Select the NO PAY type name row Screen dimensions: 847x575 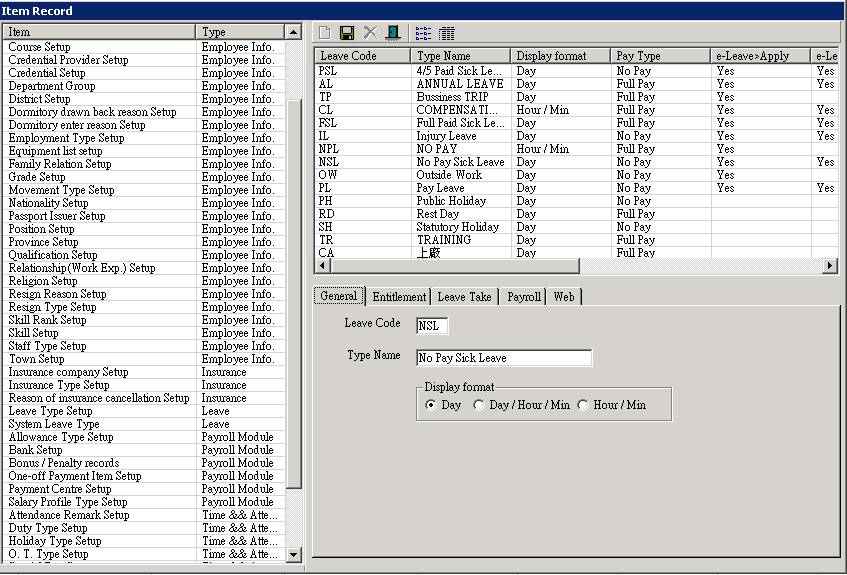[x=576, y=149]
